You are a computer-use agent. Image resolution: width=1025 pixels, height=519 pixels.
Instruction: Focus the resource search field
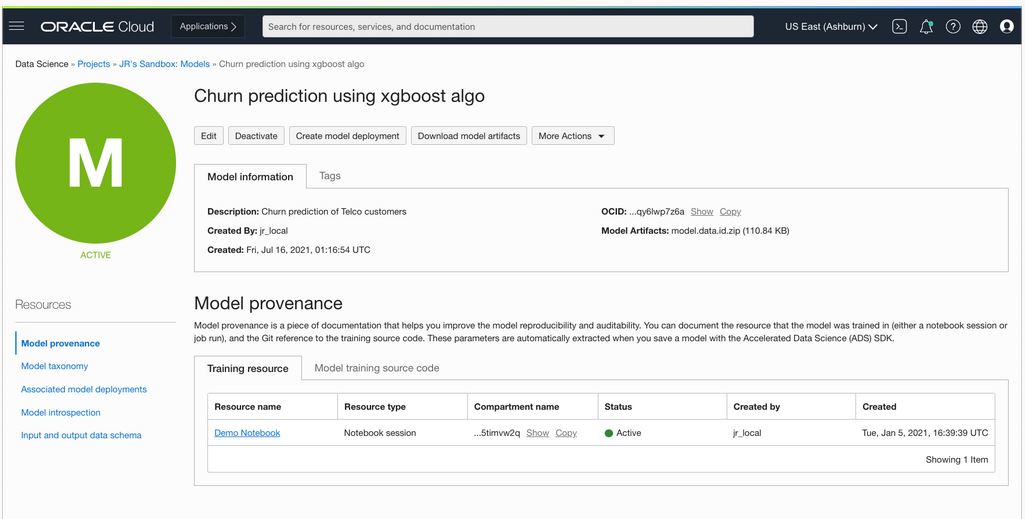[508, 27]
